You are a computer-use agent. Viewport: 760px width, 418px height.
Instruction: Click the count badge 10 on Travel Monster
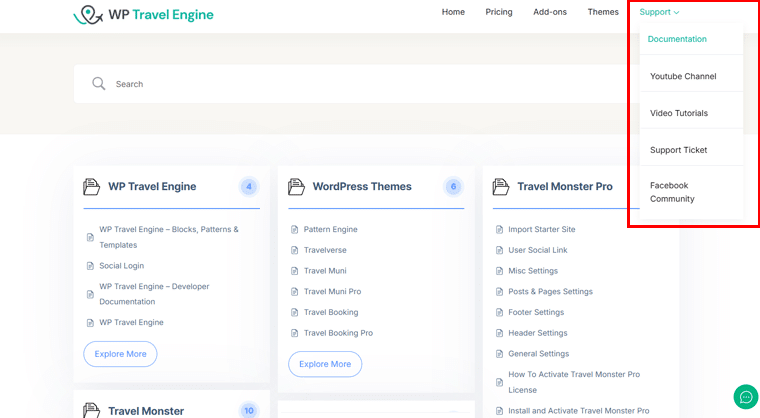pyautogui.click(x=249, y=411)
